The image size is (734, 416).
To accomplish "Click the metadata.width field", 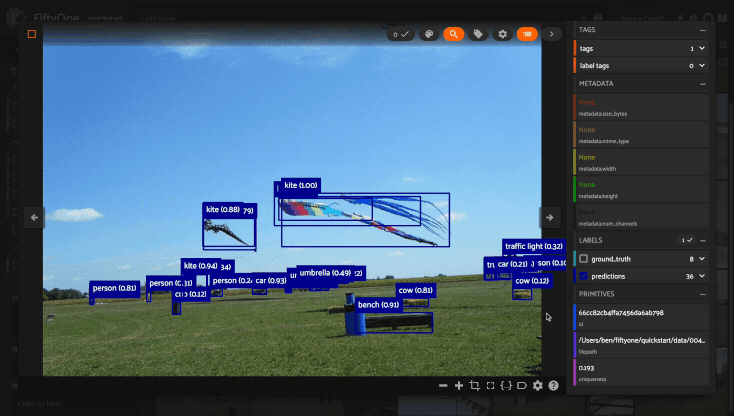I will [641, 162].
